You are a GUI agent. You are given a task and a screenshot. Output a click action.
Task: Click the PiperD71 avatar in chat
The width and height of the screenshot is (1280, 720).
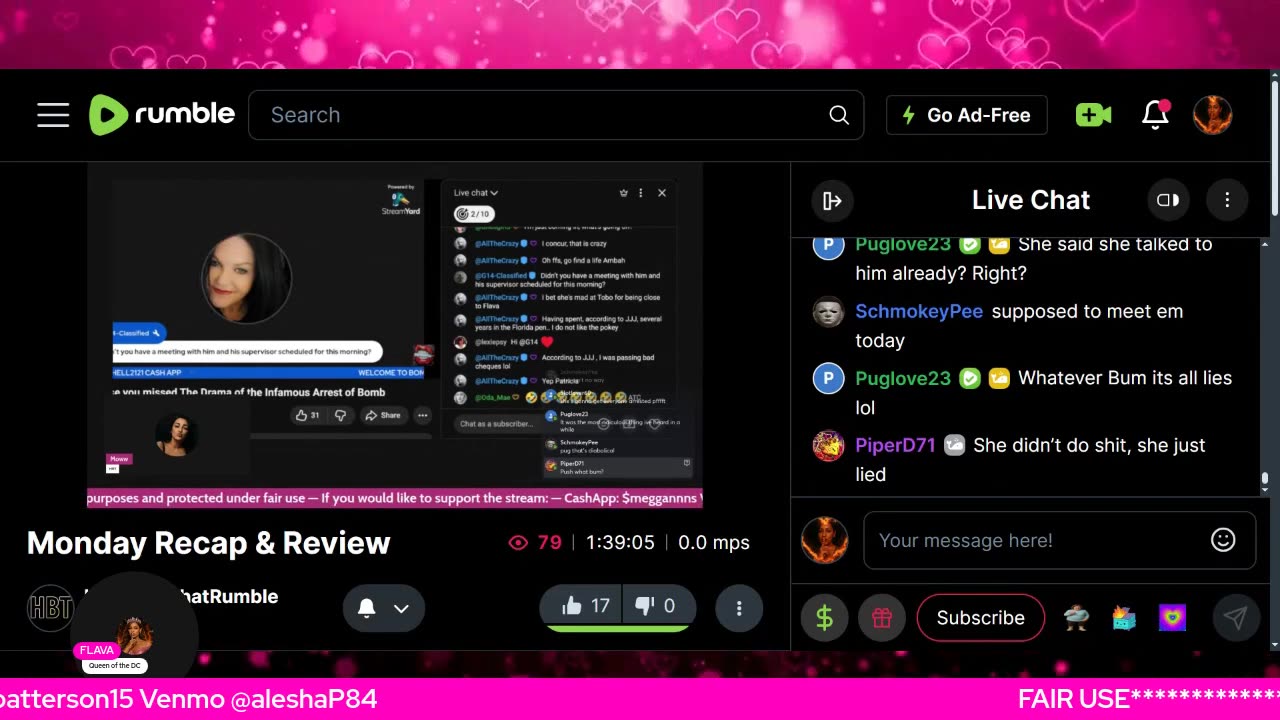coord(828,446)
